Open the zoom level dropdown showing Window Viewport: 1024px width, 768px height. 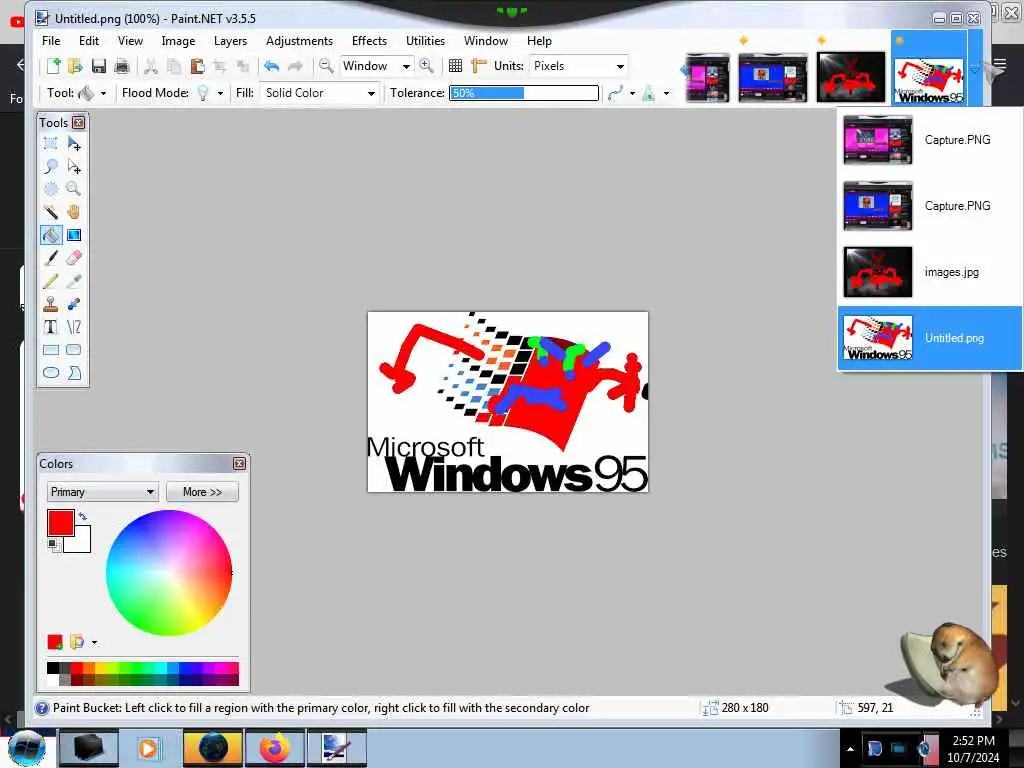(x=377, y=66)
